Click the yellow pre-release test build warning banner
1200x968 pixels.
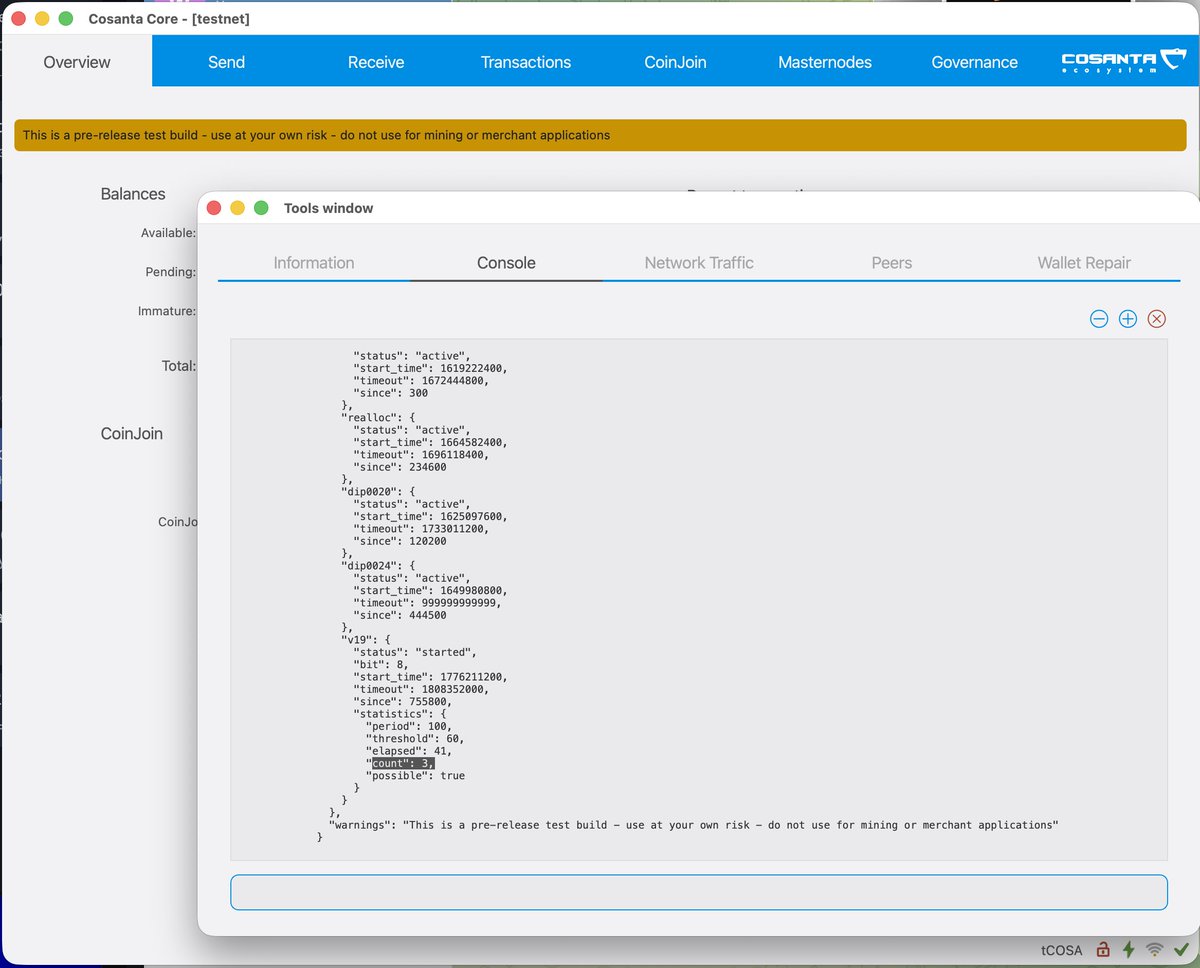[600, 135]
